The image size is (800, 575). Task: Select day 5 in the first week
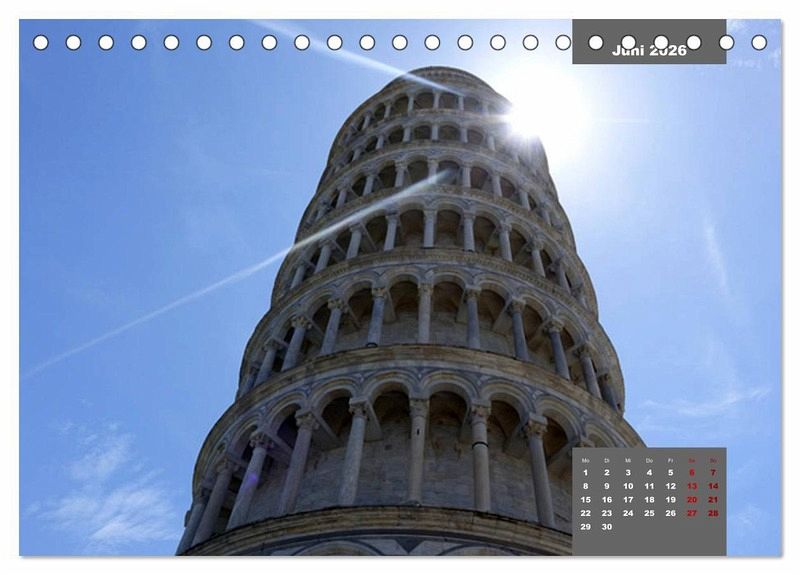(670, 472)
